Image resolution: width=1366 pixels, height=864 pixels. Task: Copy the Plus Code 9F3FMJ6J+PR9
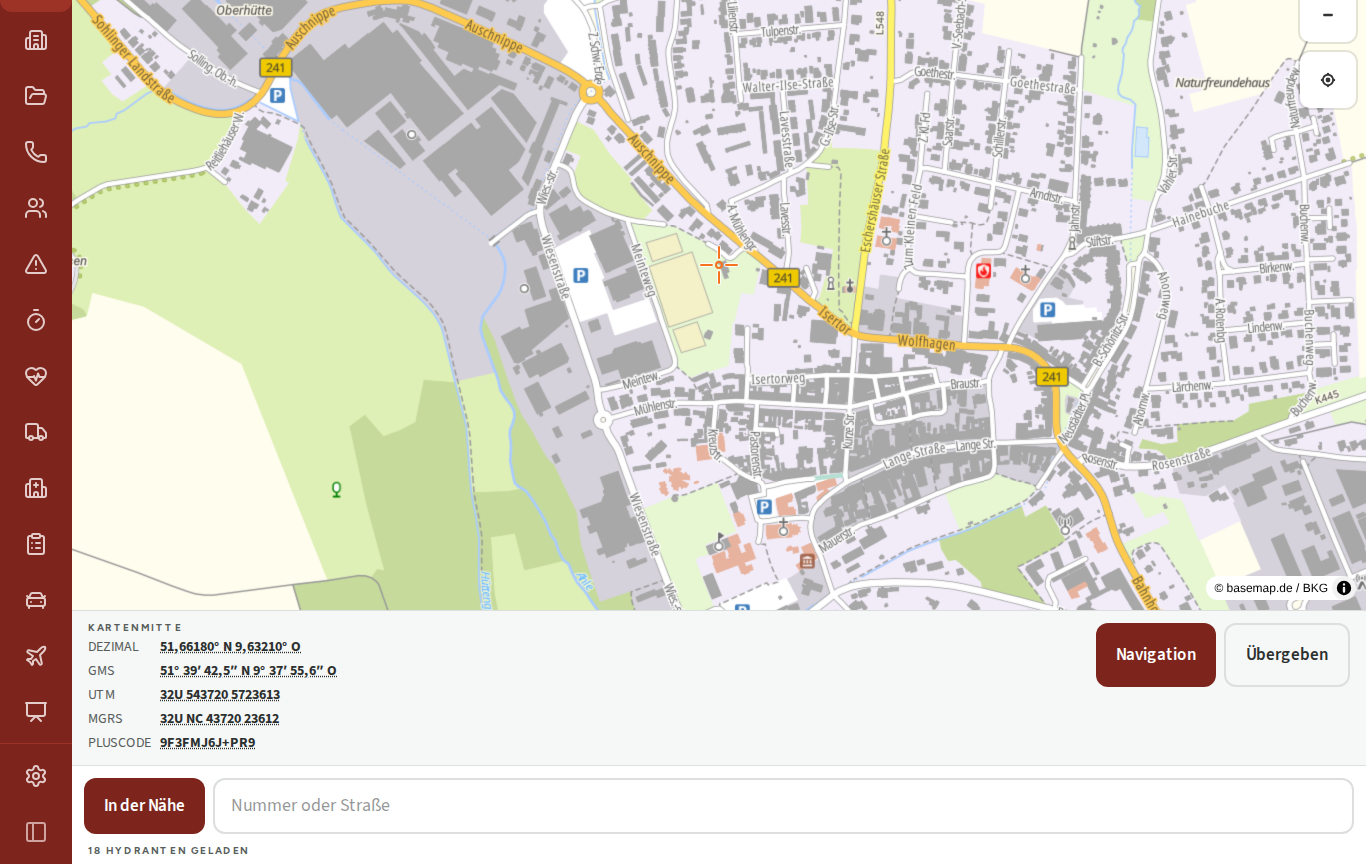[x=207, y=742]
